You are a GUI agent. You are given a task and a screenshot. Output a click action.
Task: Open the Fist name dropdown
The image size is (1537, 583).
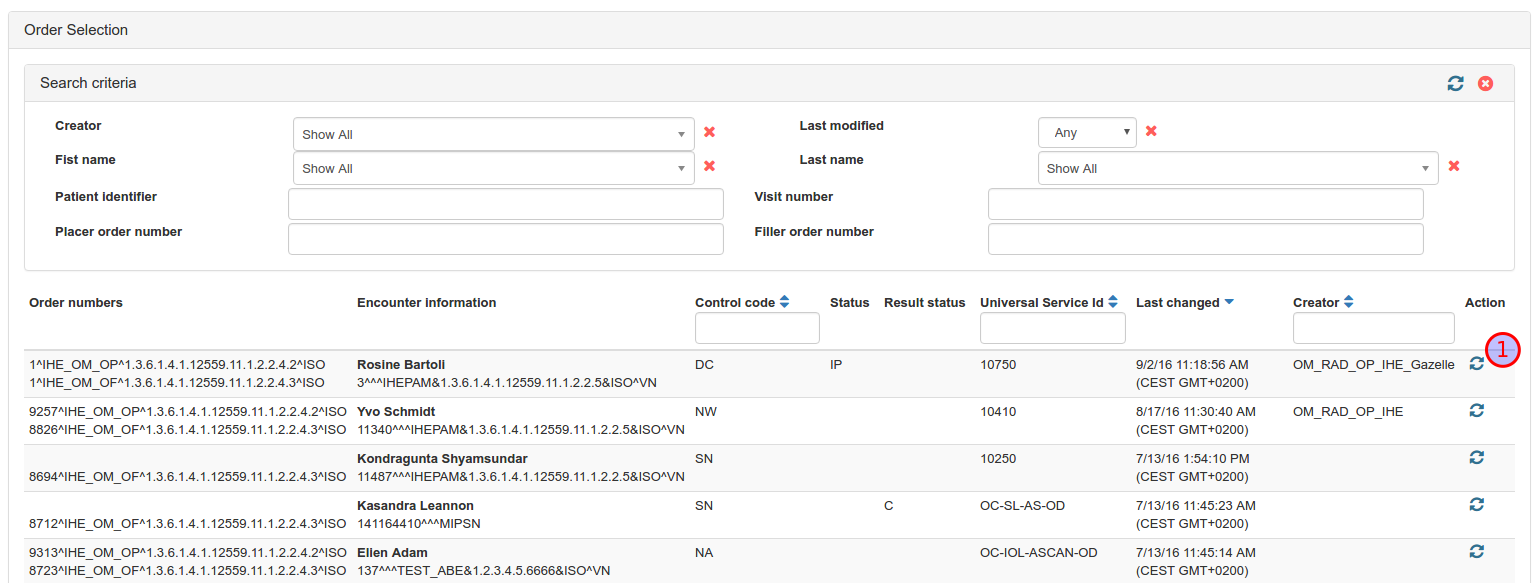tap(493, 168)
